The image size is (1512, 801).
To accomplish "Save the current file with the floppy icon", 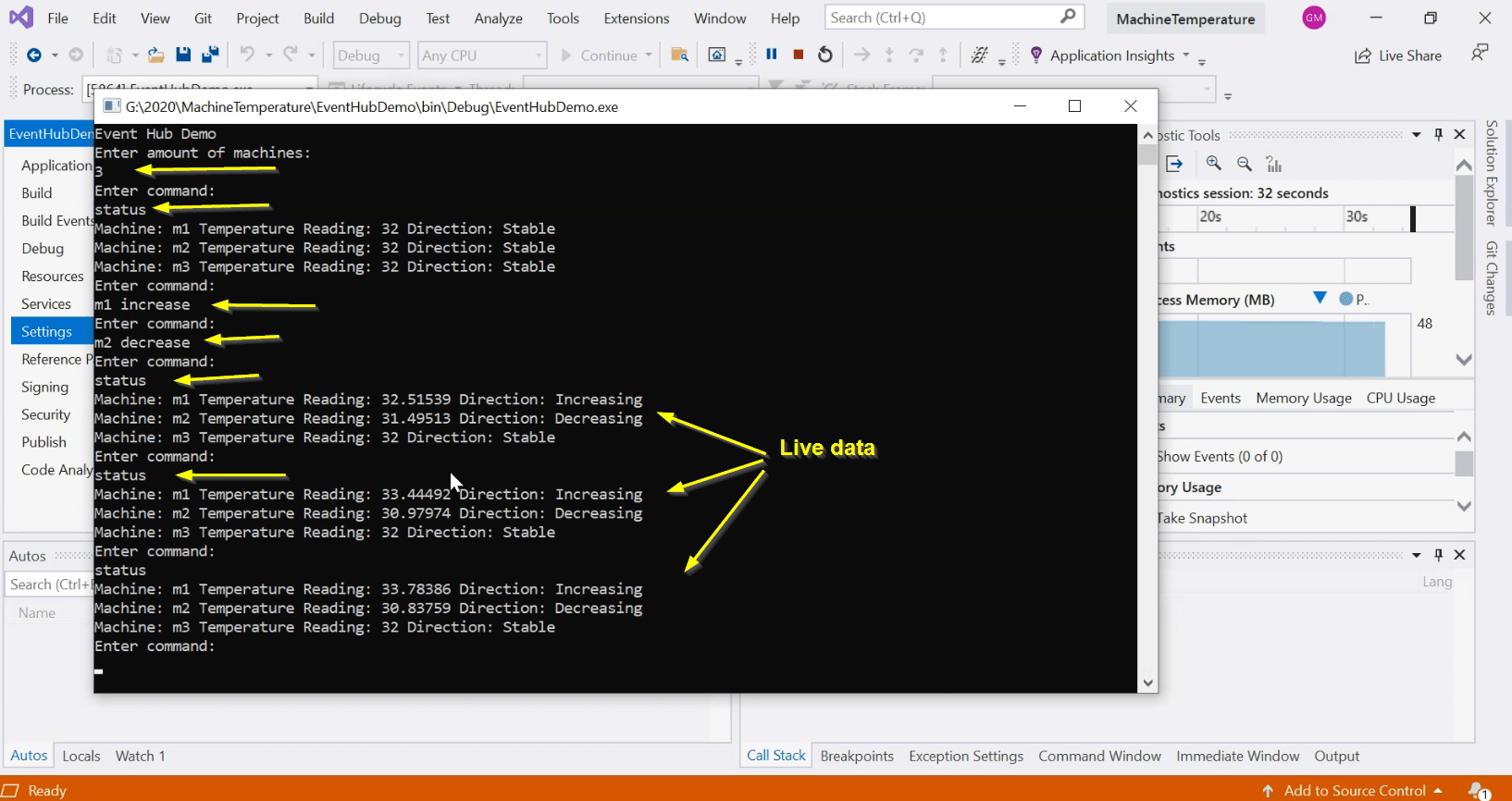I will [183, 55].
